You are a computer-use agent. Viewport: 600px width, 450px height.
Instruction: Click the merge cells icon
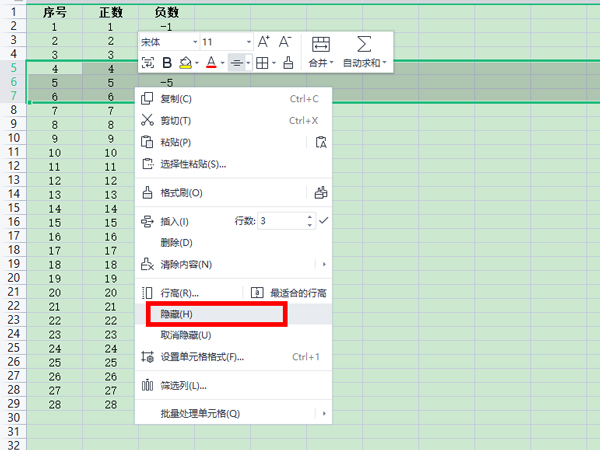point(321,44)
